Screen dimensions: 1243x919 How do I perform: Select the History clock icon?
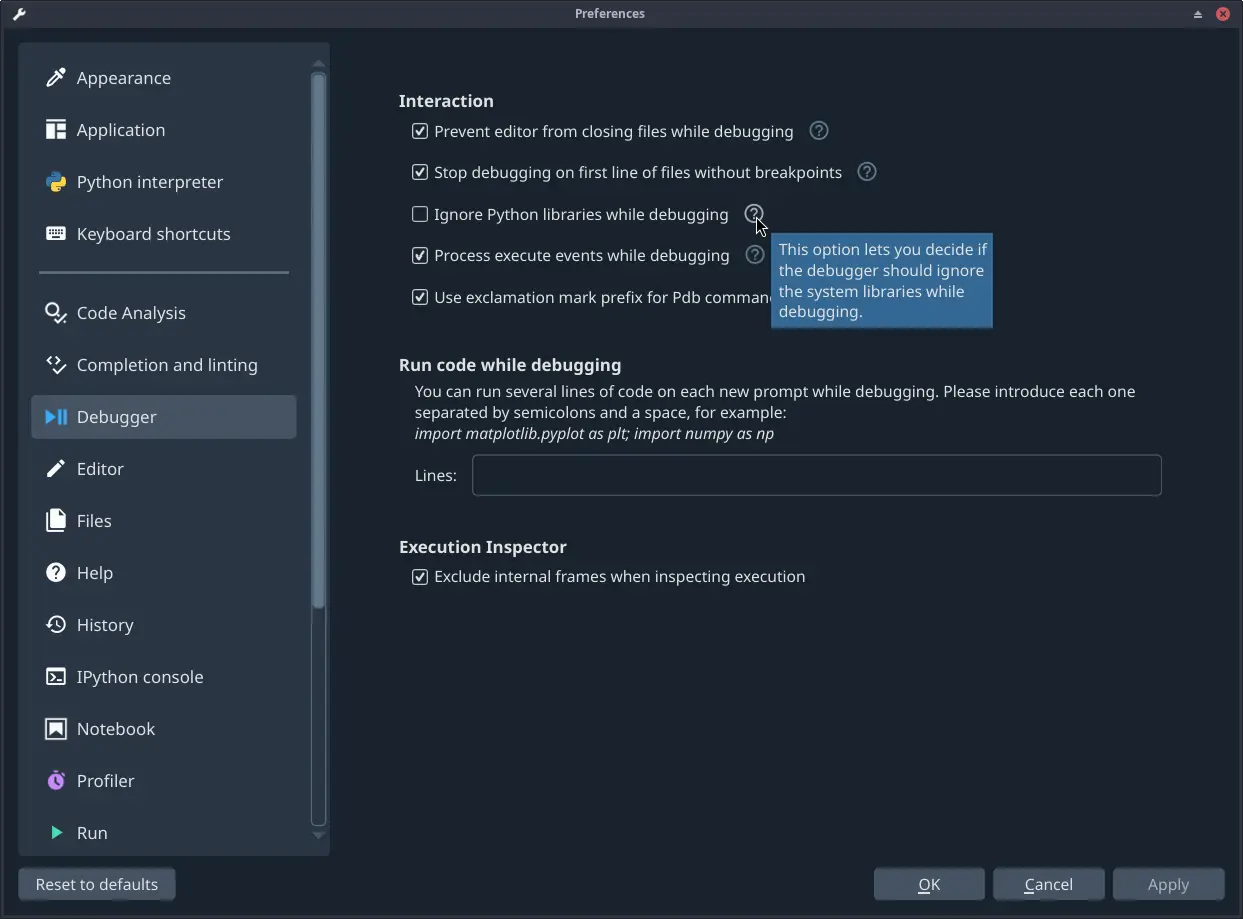56,625
